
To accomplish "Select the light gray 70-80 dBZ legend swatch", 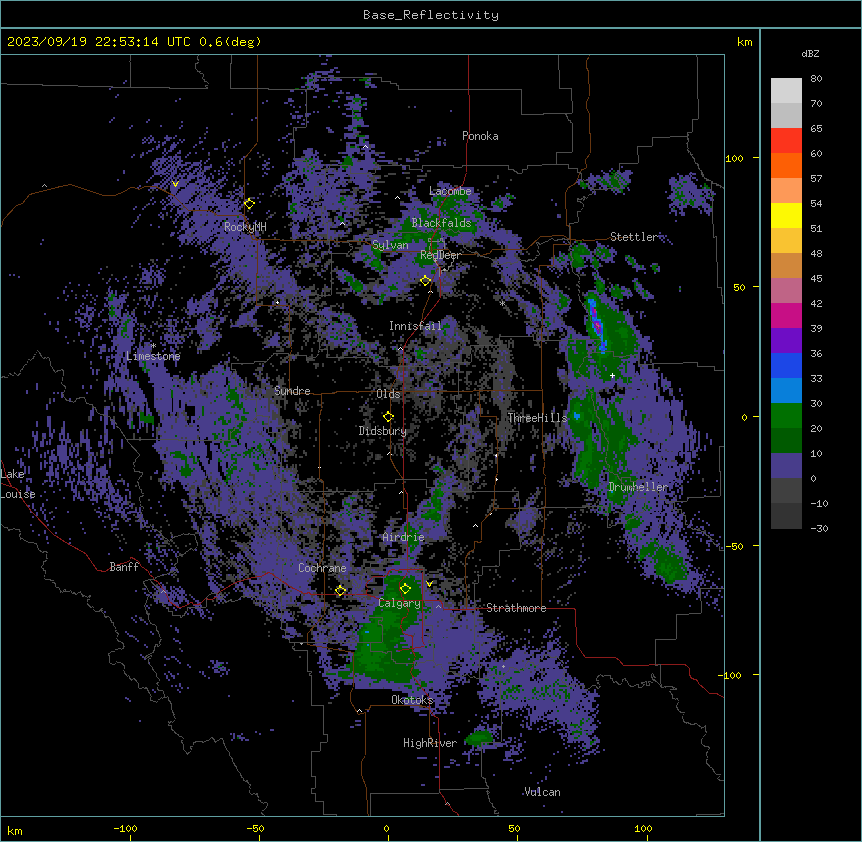I will coord(786,91).
